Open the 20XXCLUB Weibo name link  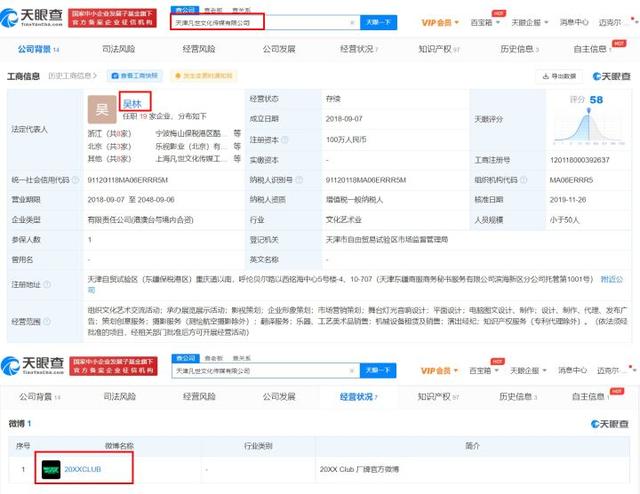[x=82, y=470]
